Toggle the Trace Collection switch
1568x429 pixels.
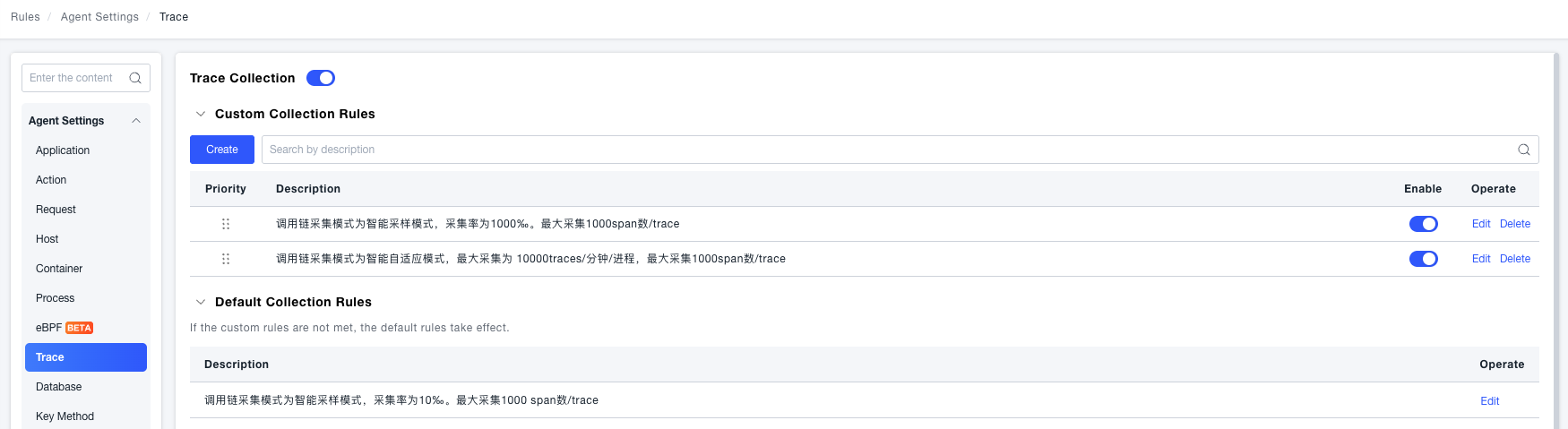click(x=321, y=78)
